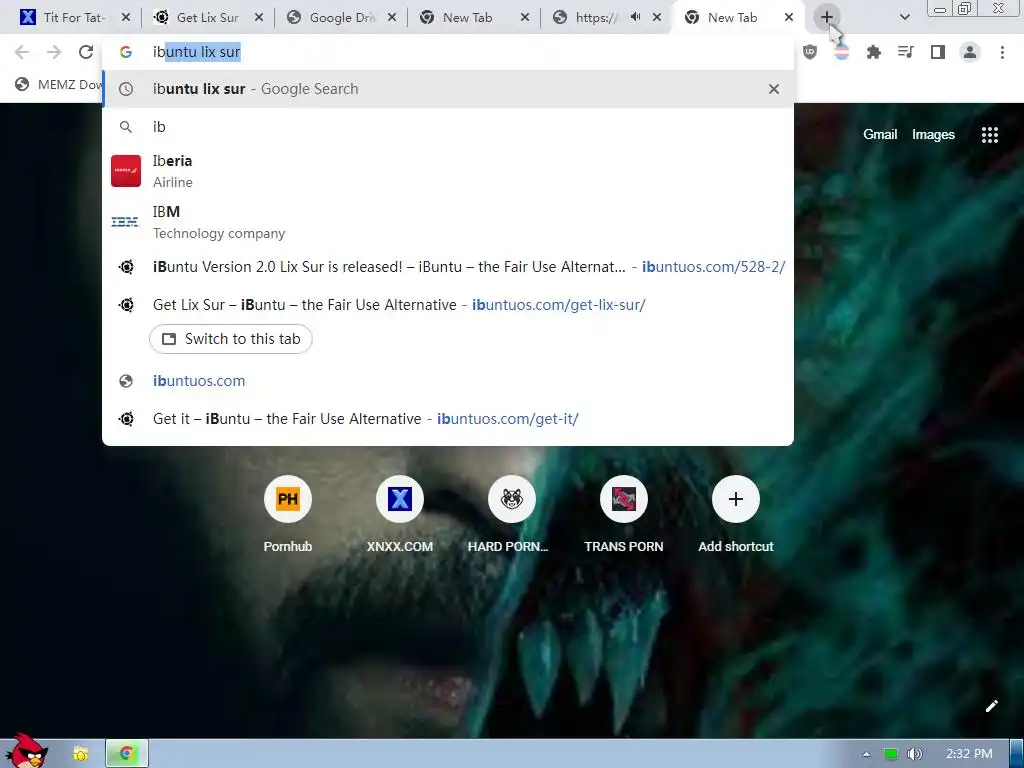Screen dimensions: 1024x768
Task: Click the Google G icon in the address bar
Action: (125, 52)
